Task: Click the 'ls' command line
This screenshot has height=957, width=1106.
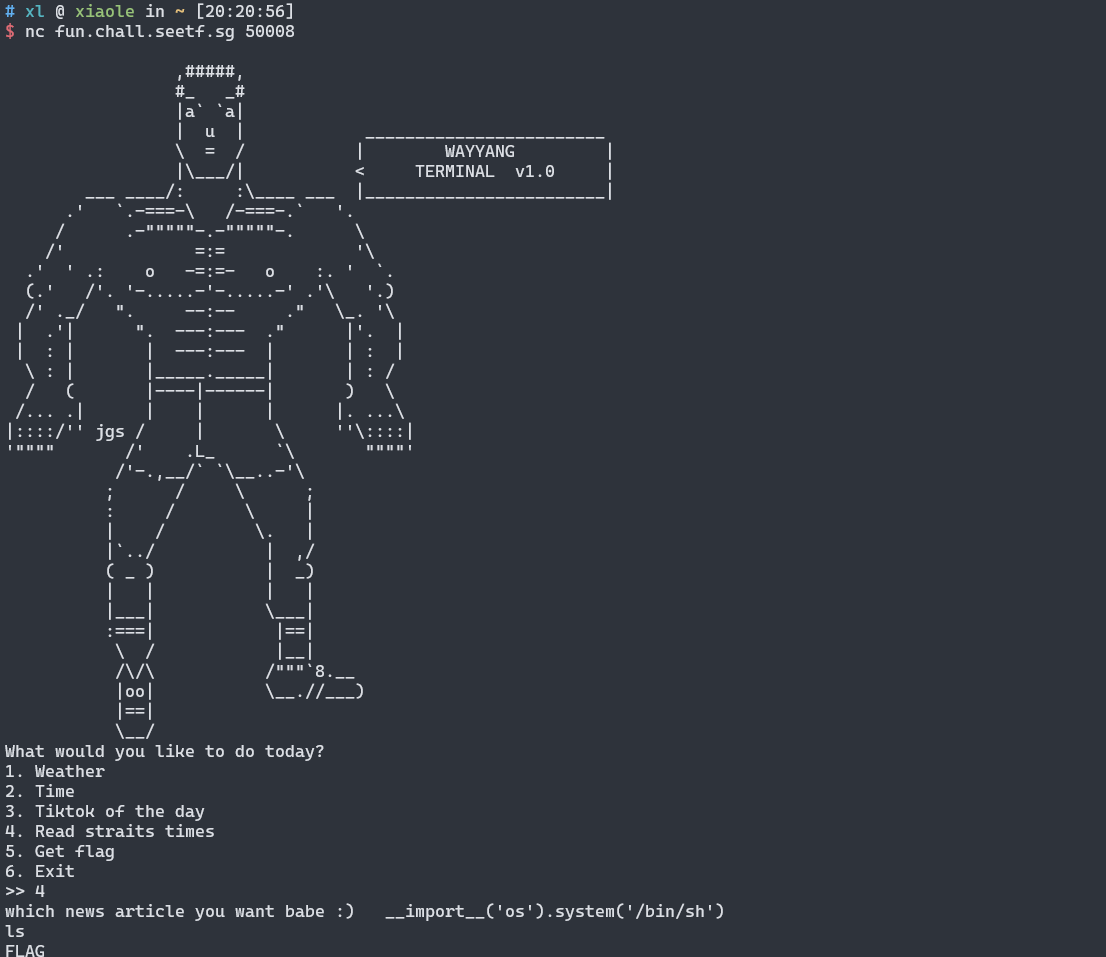Action: click(x=15, y=932)
